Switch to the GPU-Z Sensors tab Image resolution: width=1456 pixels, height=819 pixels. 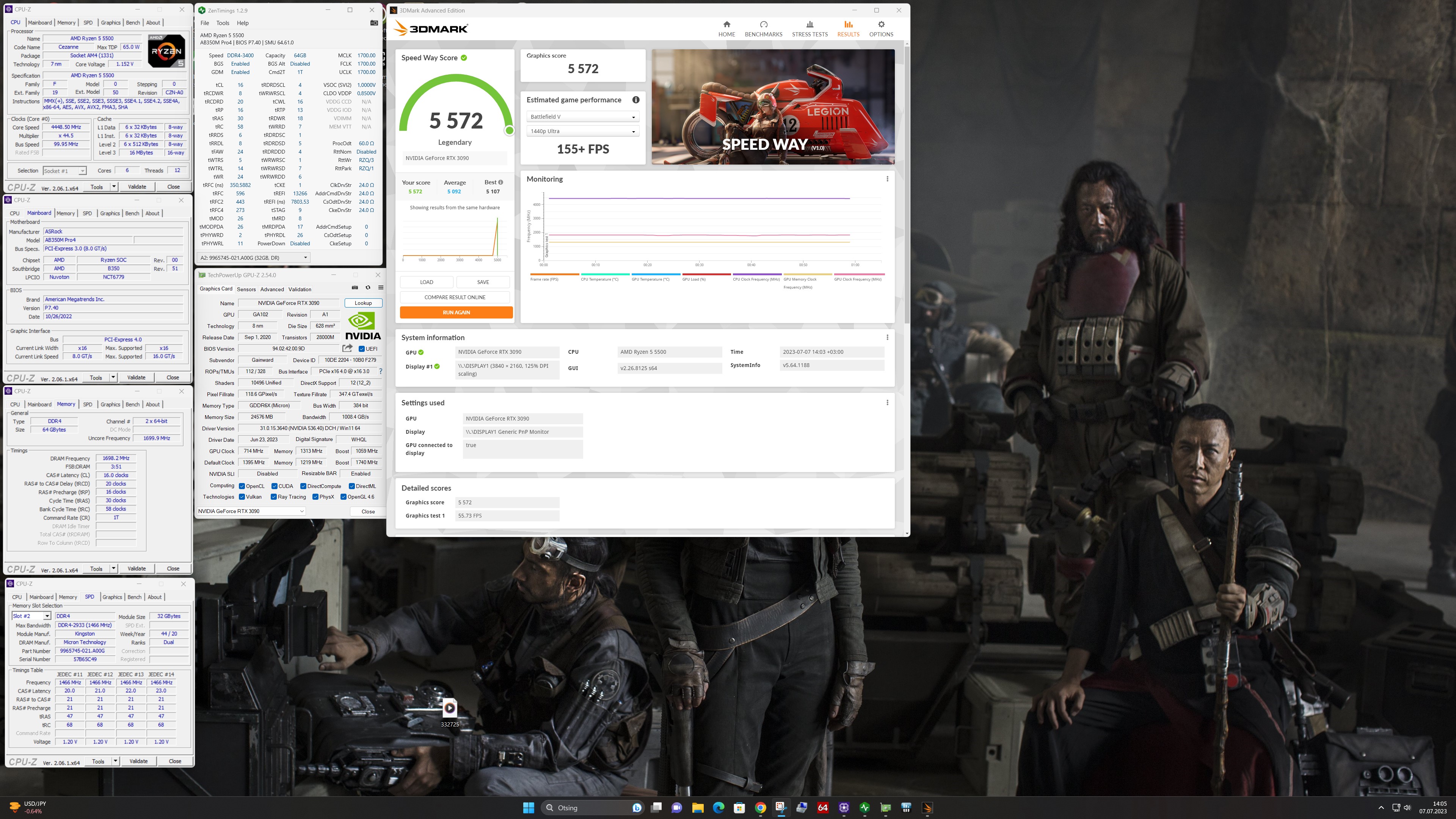246,289
